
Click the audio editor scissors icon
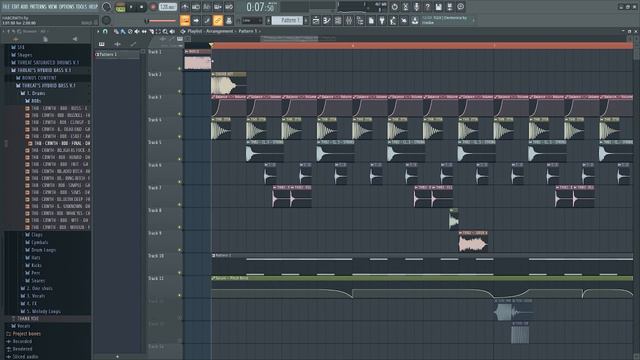click(x=405, y=7)
